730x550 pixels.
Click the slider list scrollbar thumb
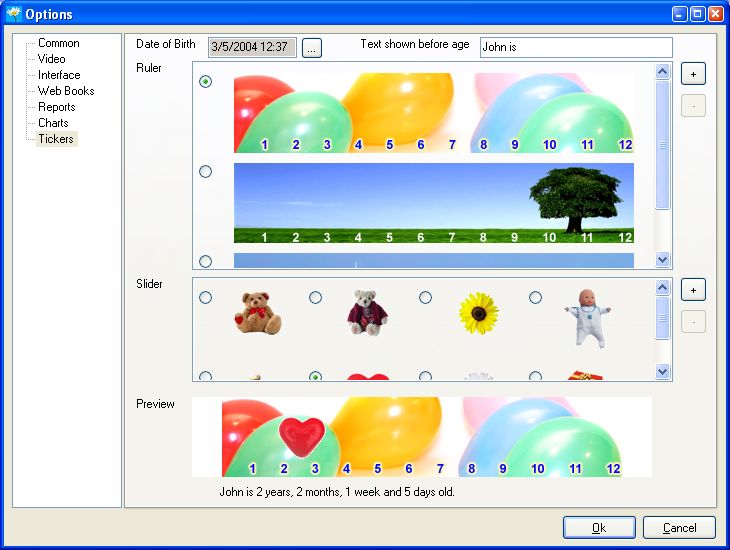662,318
